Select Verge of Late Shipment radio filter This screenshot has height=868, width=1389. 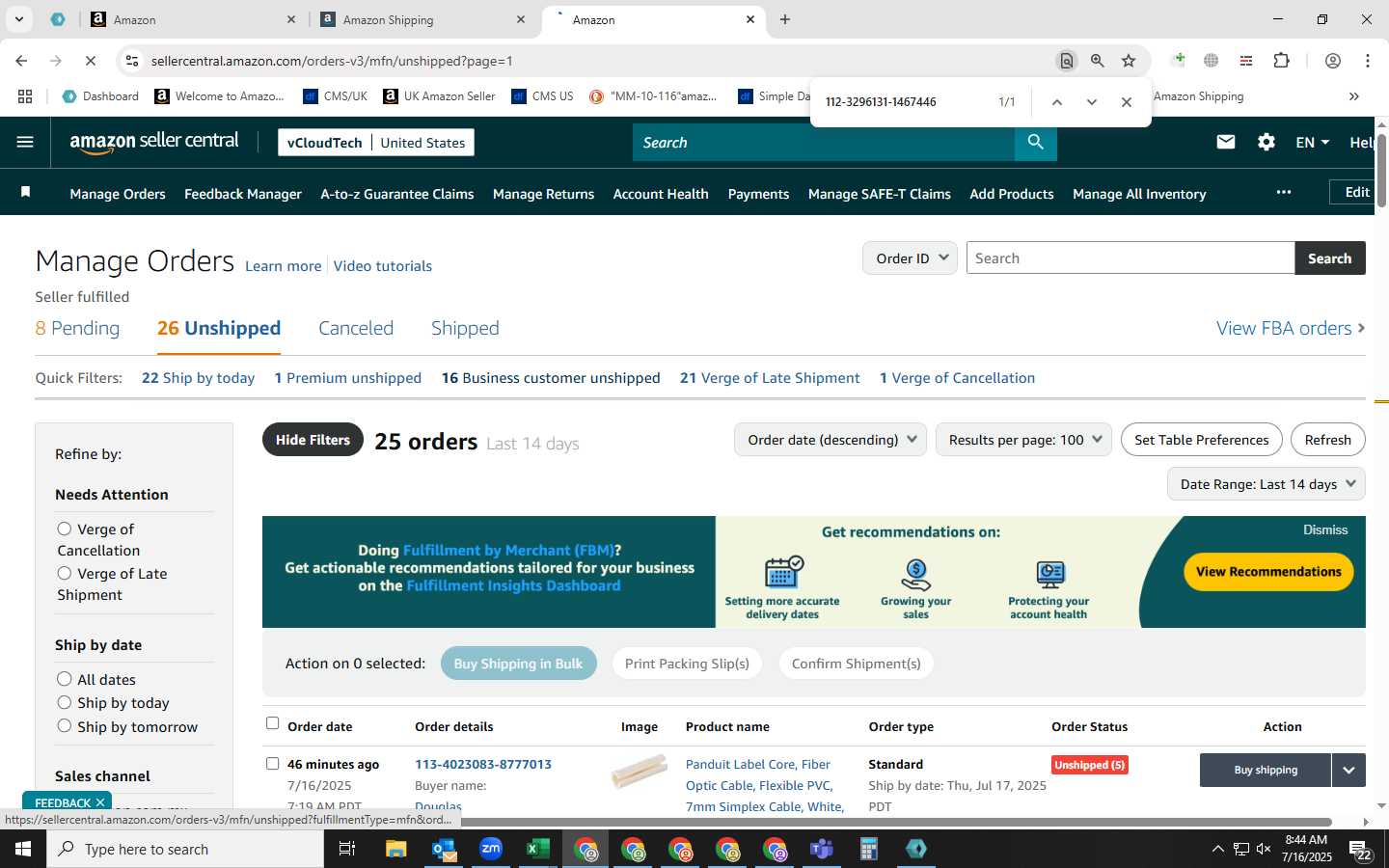tap(65, 573)
